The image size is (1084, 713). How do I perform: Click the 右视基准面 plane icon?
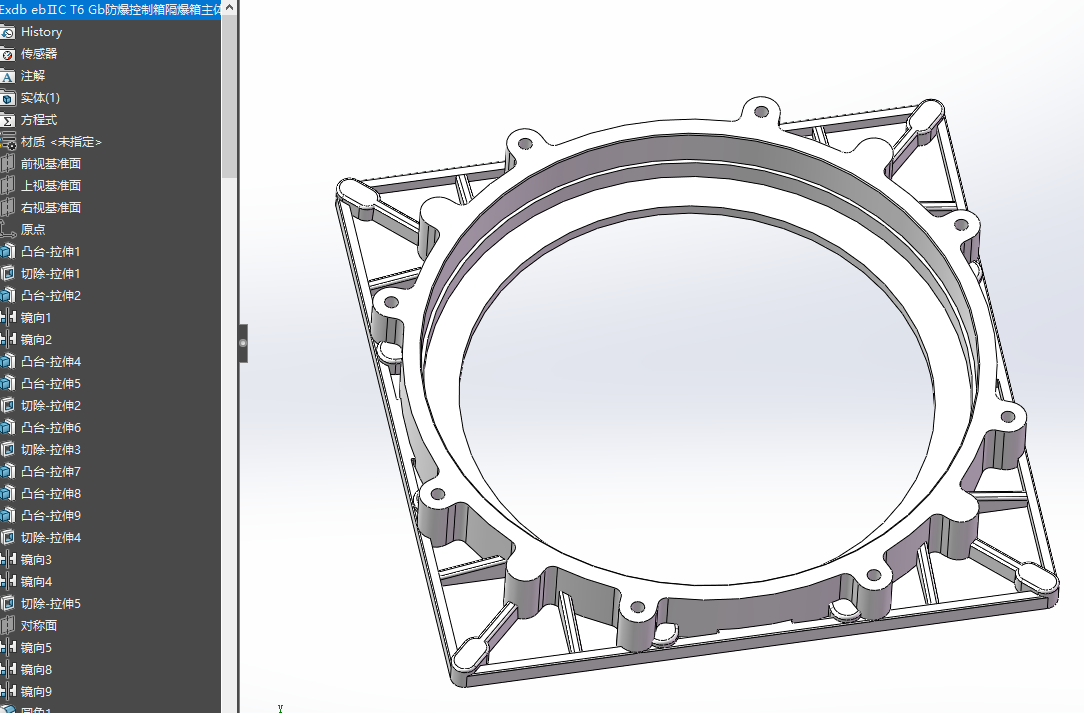[x=8, y=208]
